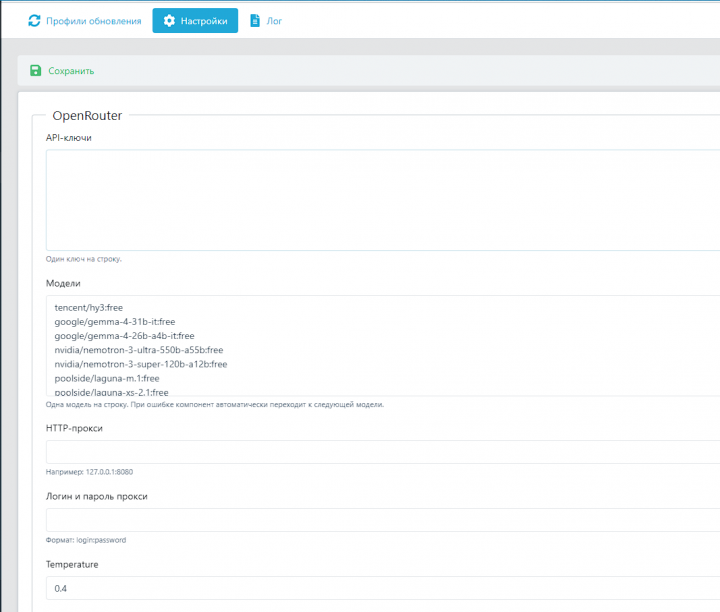Open the Профили обновления tab
This screenshot has width=720, height=612.
[85, 21]
